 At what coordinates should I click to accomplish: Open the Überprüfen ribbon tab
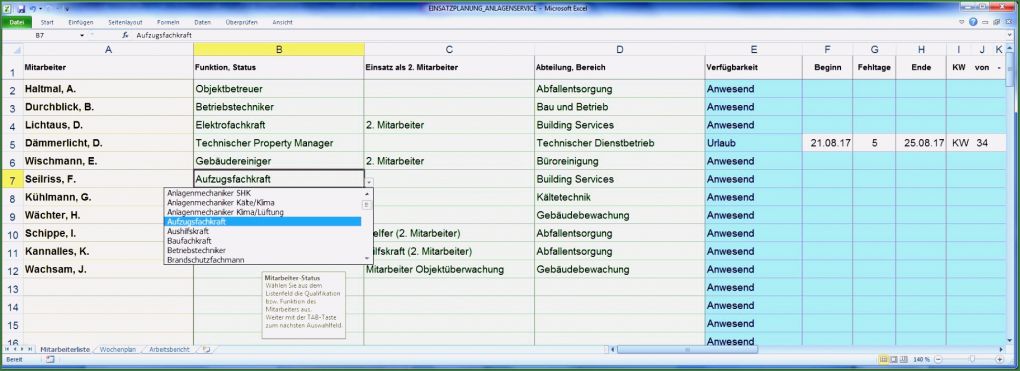click(241, 22)
